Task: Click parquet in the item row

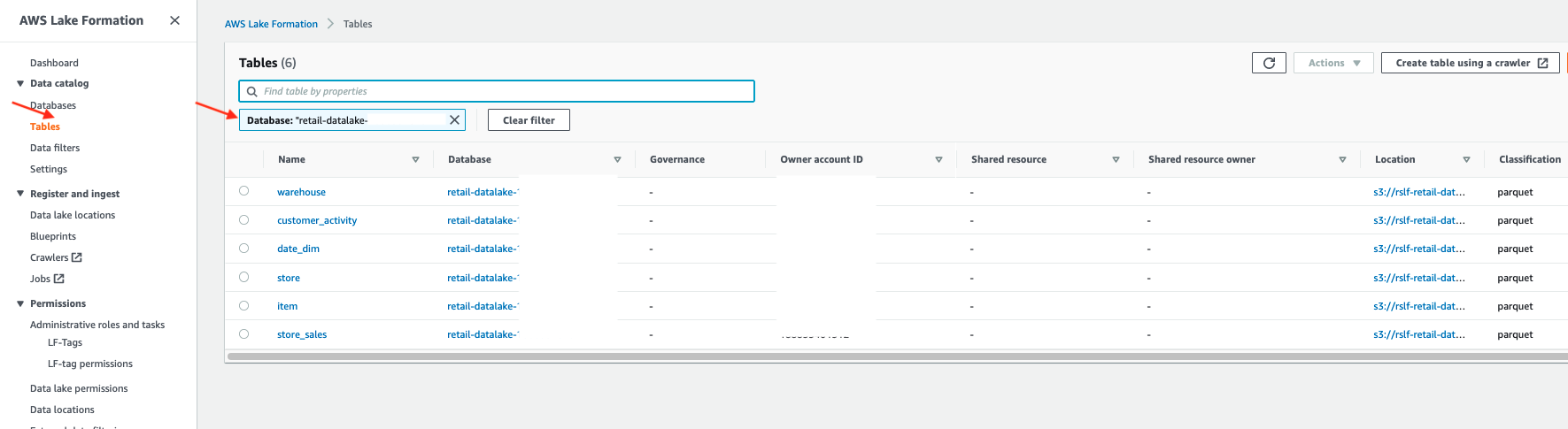Action: click(x=1515, y=306)
